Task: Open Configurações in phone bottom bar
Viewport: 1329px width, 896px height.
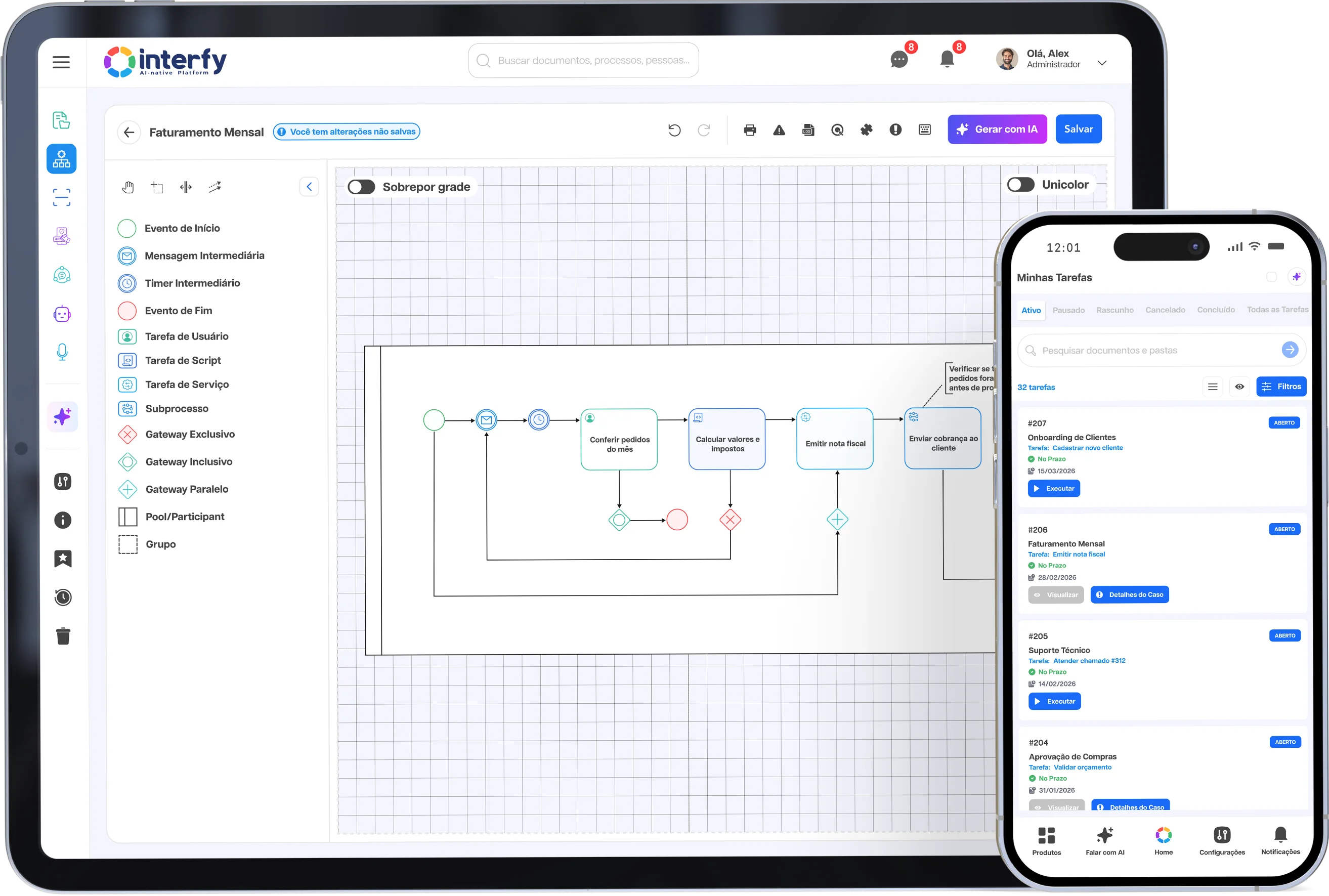Action: tap(1222, 841)
